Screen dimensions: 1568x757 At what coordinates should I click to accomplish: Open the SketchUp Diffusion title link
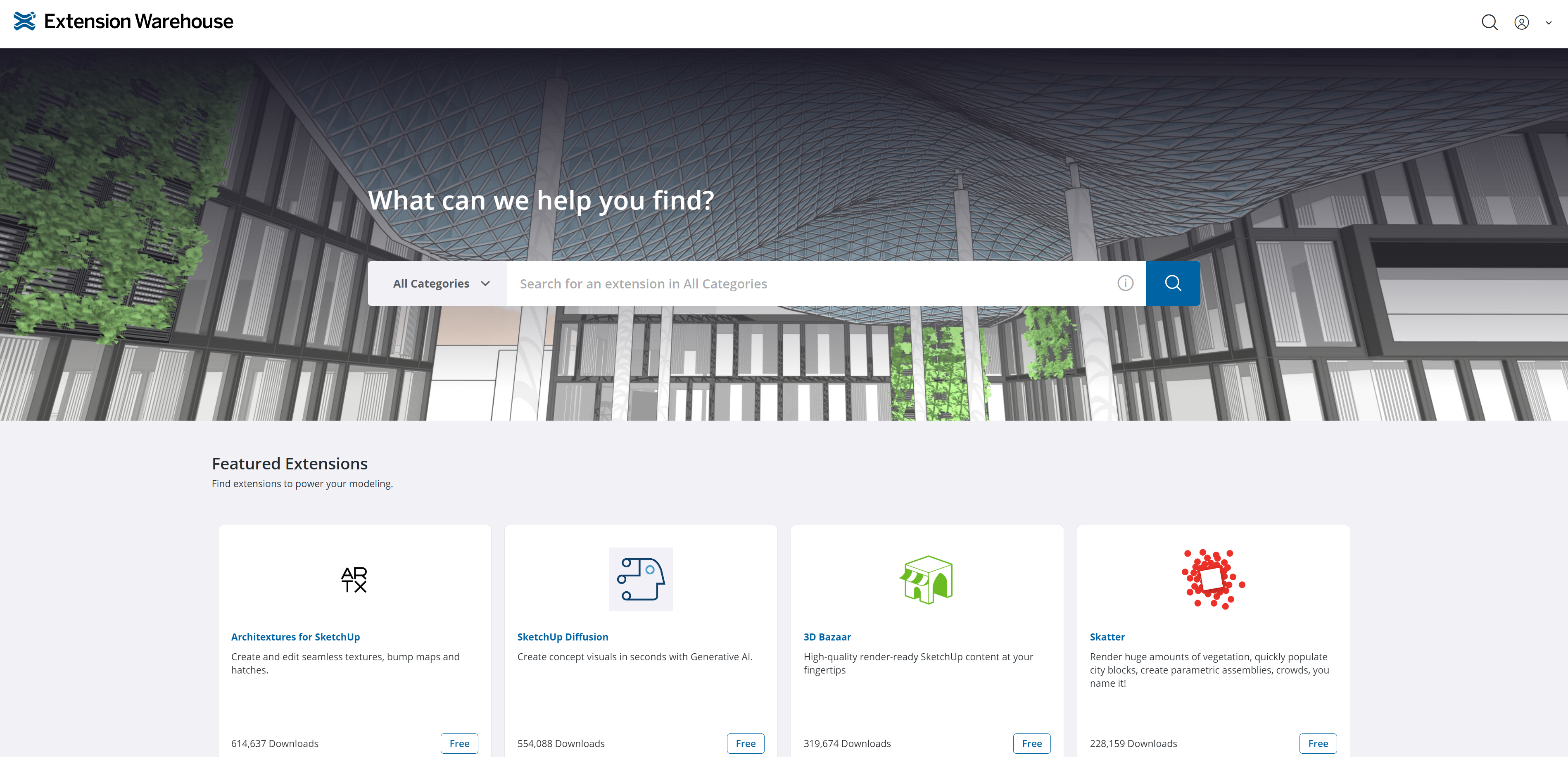(563, 636)
